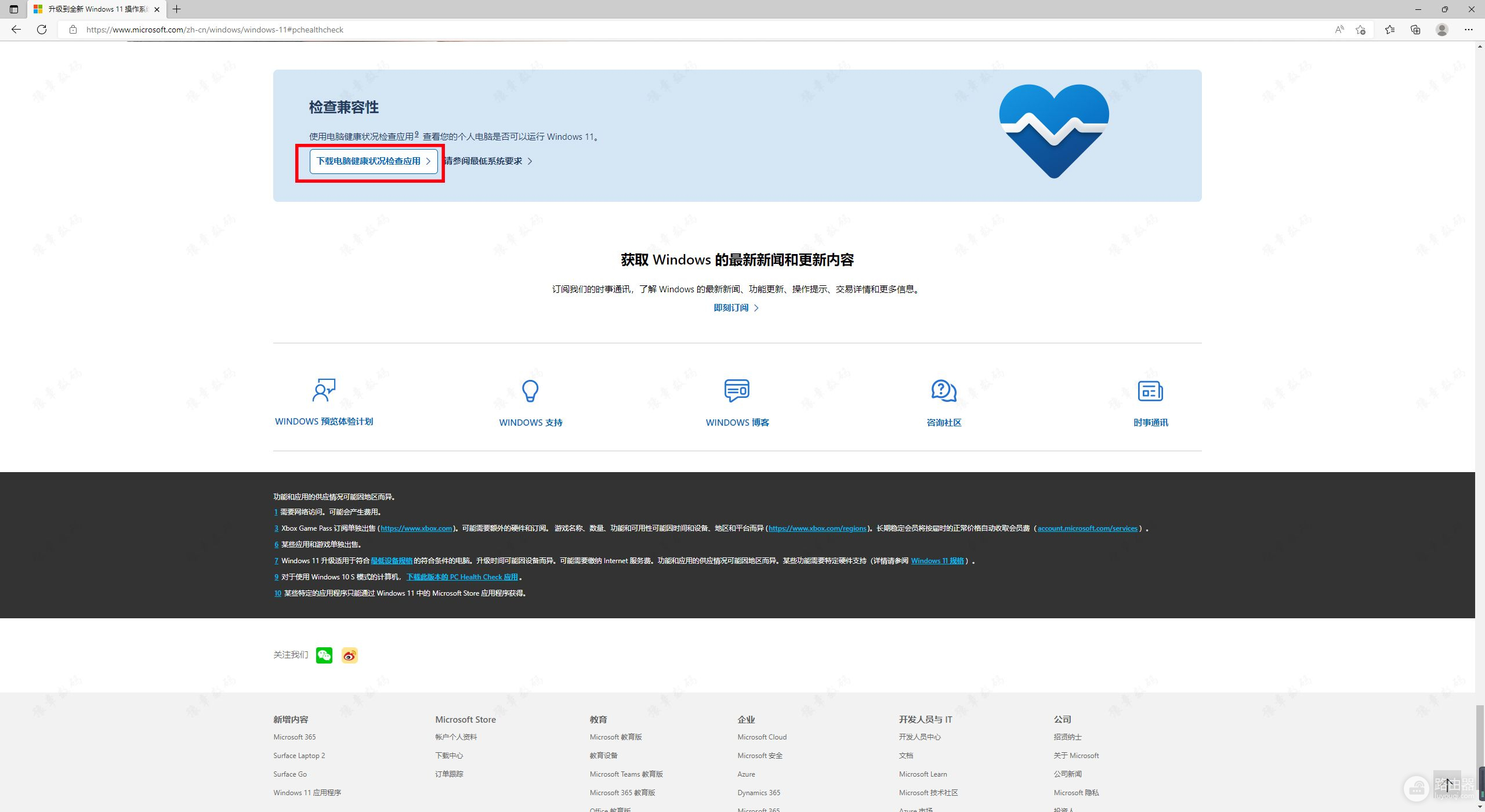Open a new browser tab
Screen dimensions: 1485x812
tap(177, 9)
